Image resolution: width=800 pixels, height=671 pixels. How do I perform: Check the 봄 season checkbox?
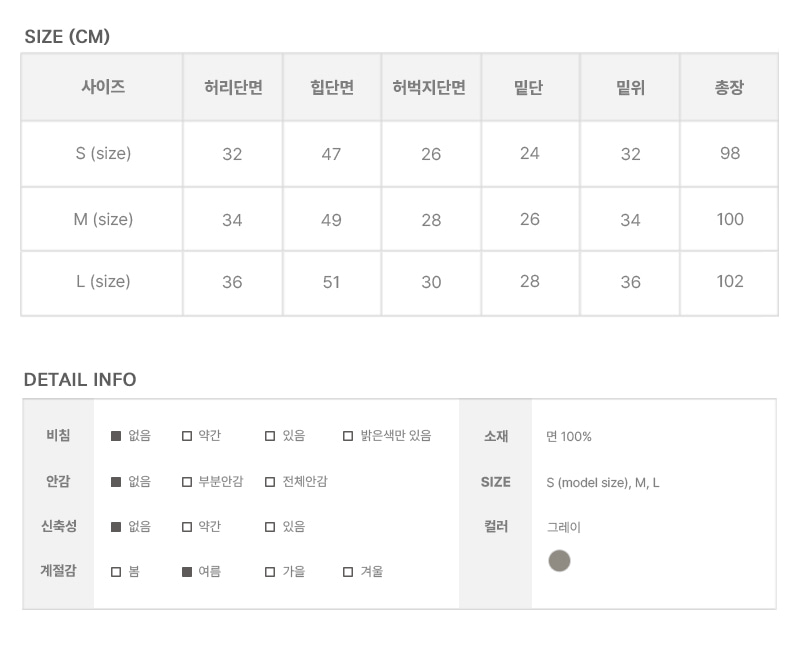pyautogui.click(x=116, y=572)
